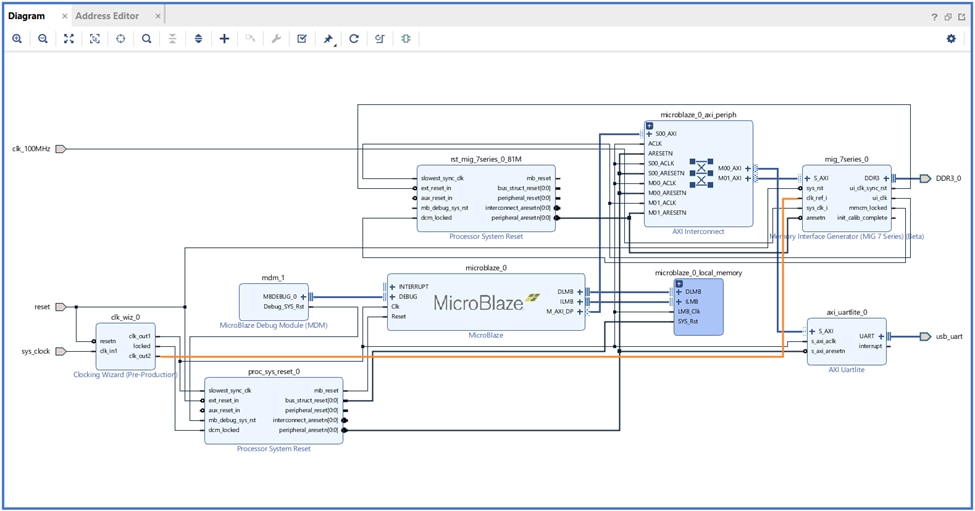Maximize the diagram panel
Screen dimensions: 975x511
click(961, 17)
